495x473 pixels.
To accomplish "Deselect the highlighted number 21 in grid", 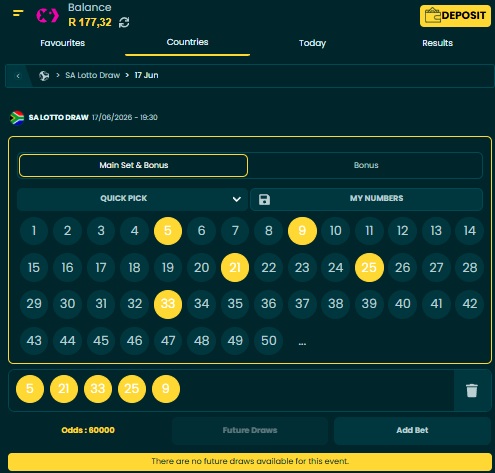I will click(235, 267).
